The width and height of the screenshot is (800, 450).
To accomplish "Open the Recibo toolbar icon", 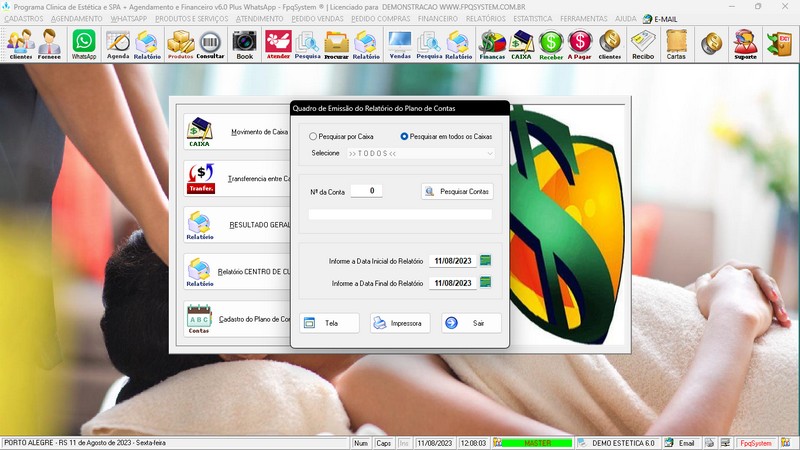I will pyautogui.click(x=643, y=44).
